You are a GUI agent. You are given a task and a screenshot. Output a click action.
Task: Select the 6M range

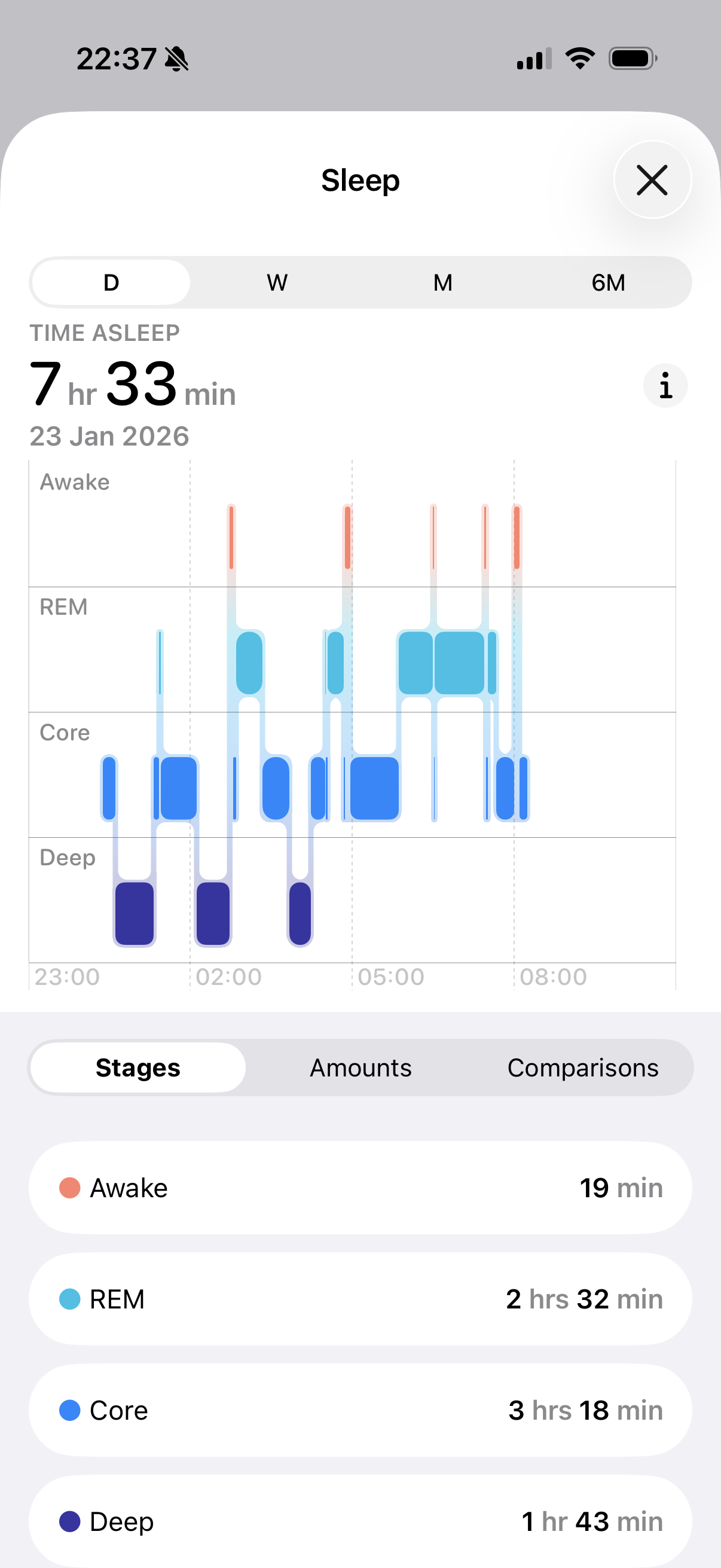[x=608, y=282]
